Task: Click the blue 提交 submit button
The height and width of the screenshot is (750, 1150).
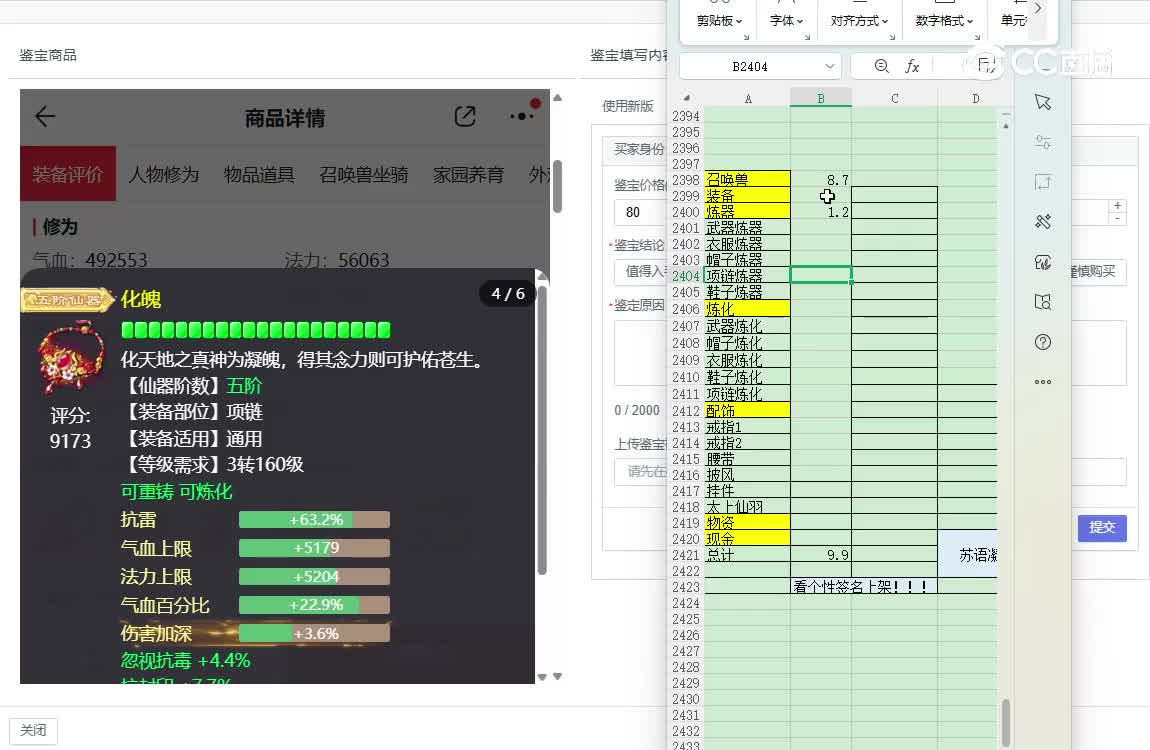Action: 1102,527
